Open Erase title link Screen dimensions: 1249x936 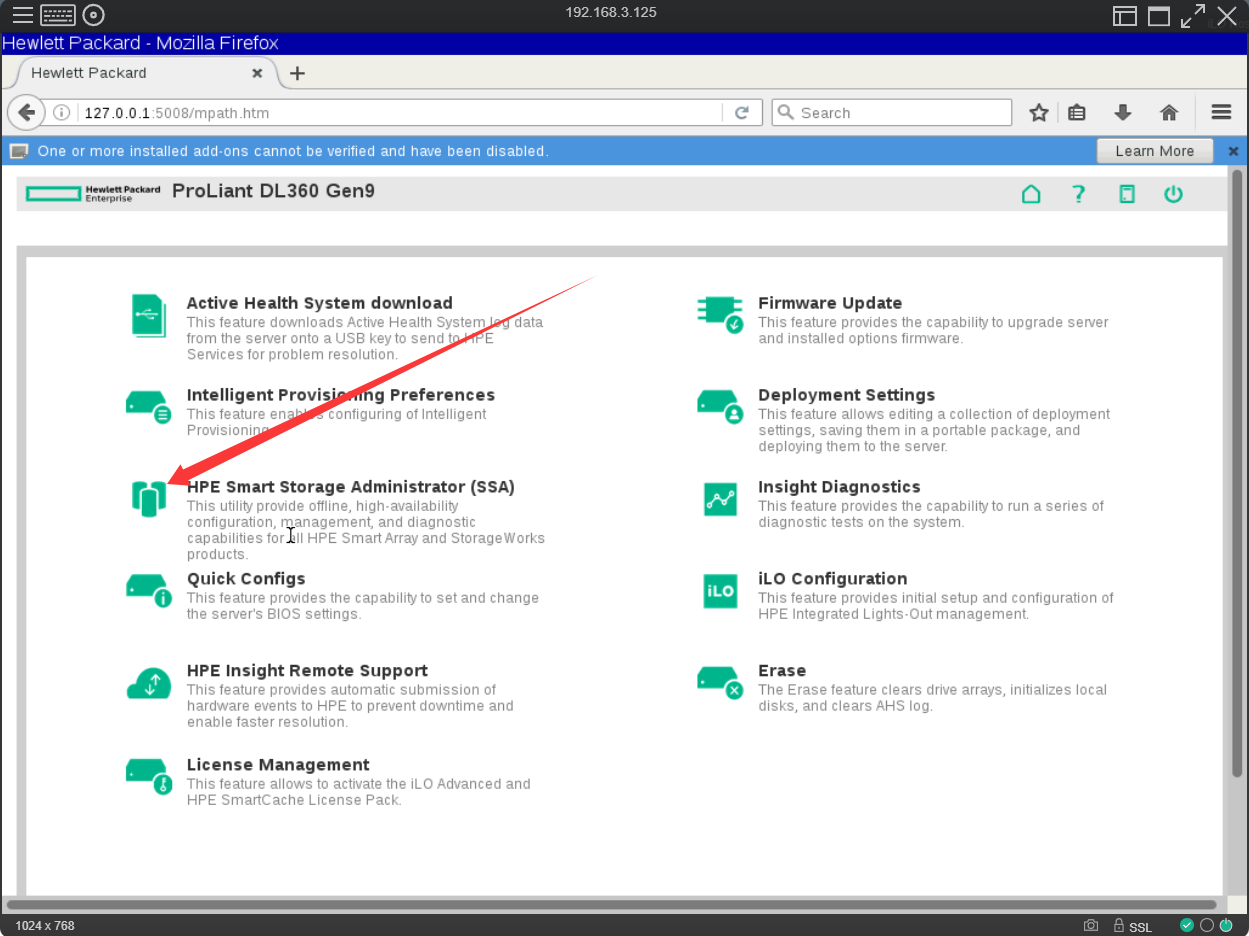[782, 671]
